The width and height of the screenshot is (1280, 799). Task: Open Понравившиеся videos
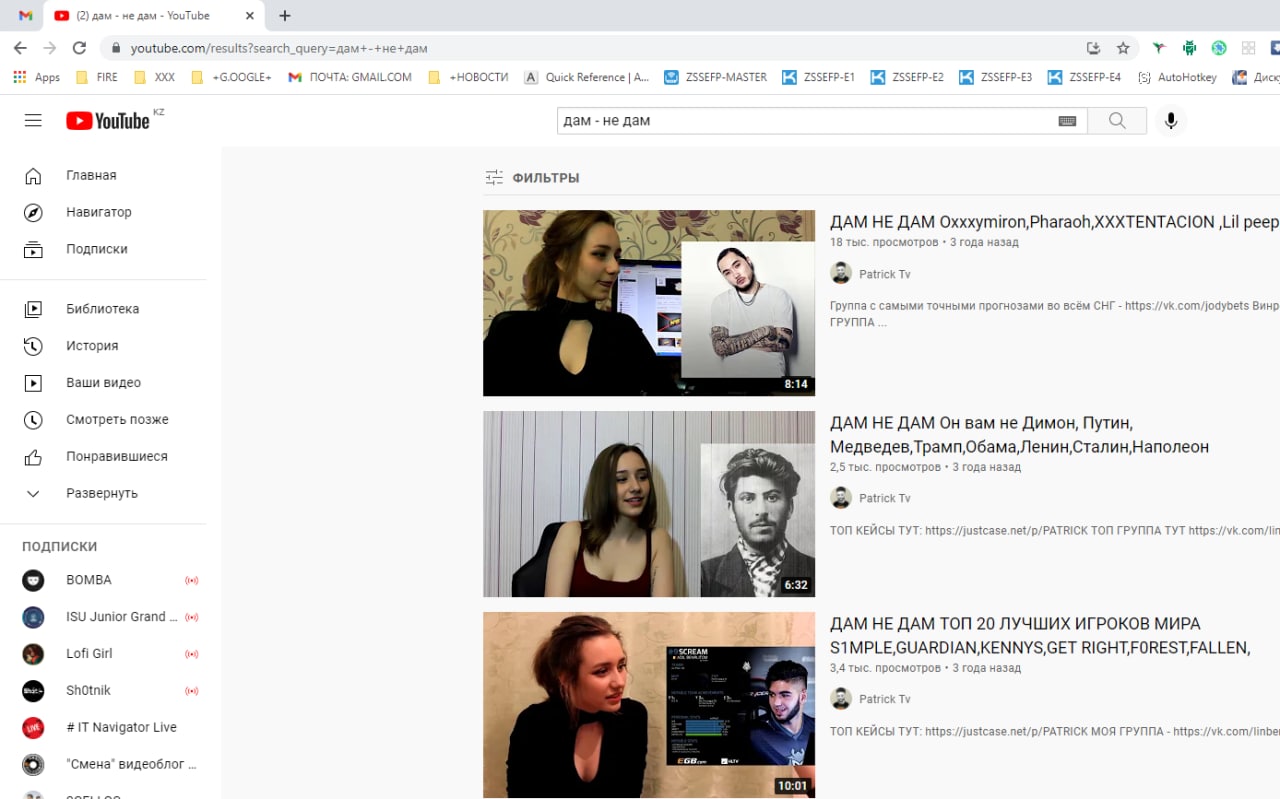click(103, 457)
